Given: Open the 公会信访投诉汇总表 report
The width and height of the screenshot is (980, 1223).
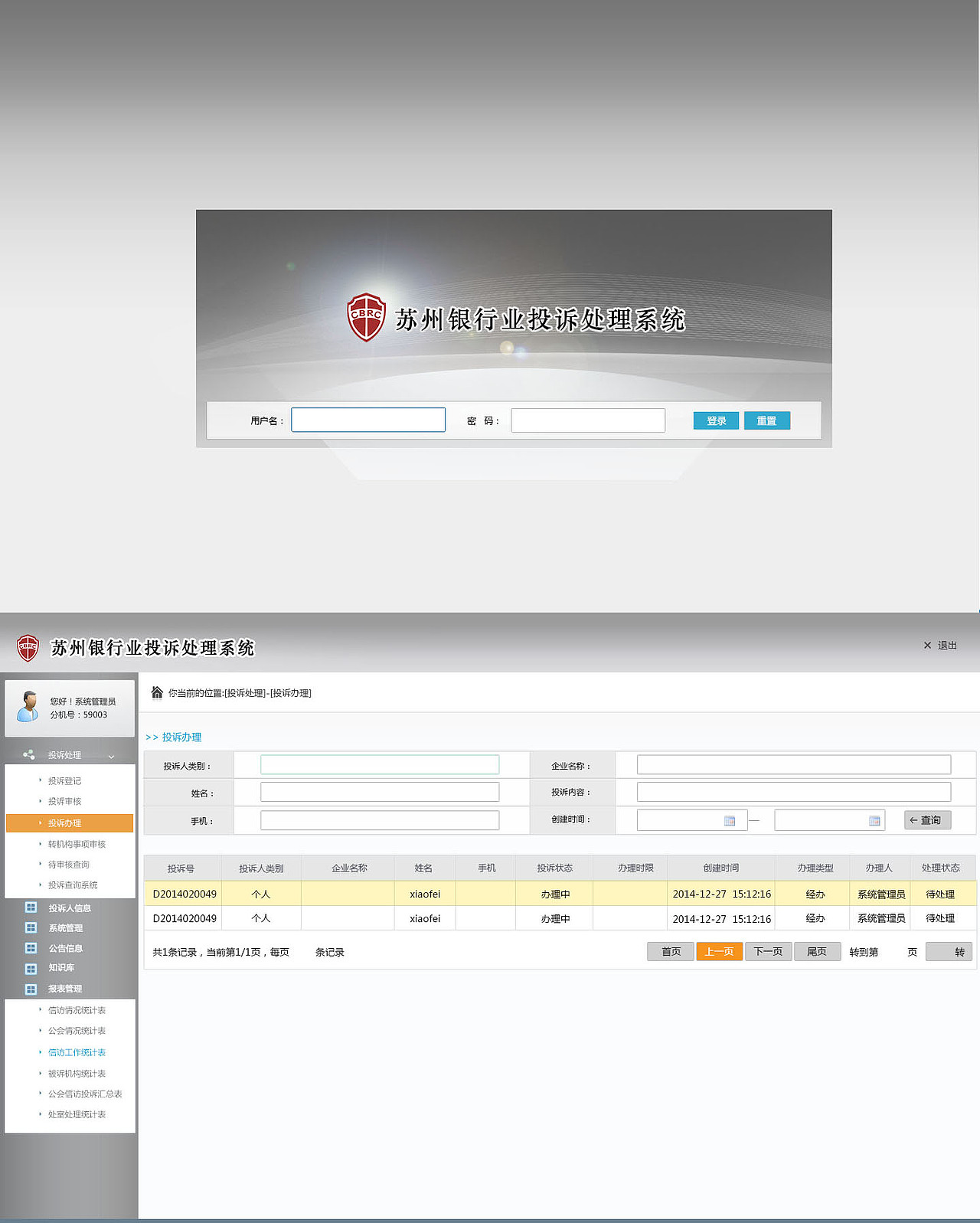Looking at the screenshot, I should tap(85, 1094).
